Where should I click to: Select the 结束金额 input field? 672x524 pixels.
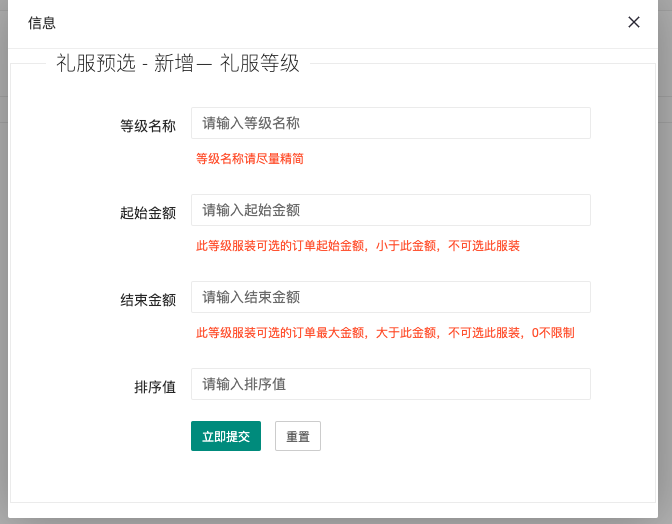(390, 297)
